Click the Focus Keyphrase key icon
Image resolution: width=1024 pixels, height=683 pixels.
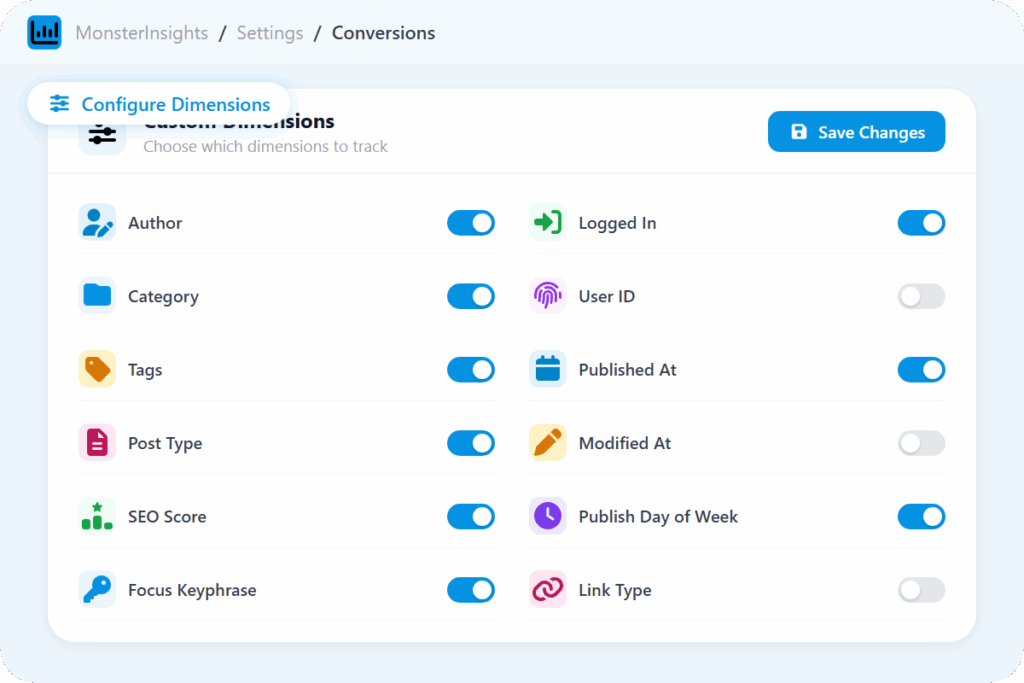point(97,590)
